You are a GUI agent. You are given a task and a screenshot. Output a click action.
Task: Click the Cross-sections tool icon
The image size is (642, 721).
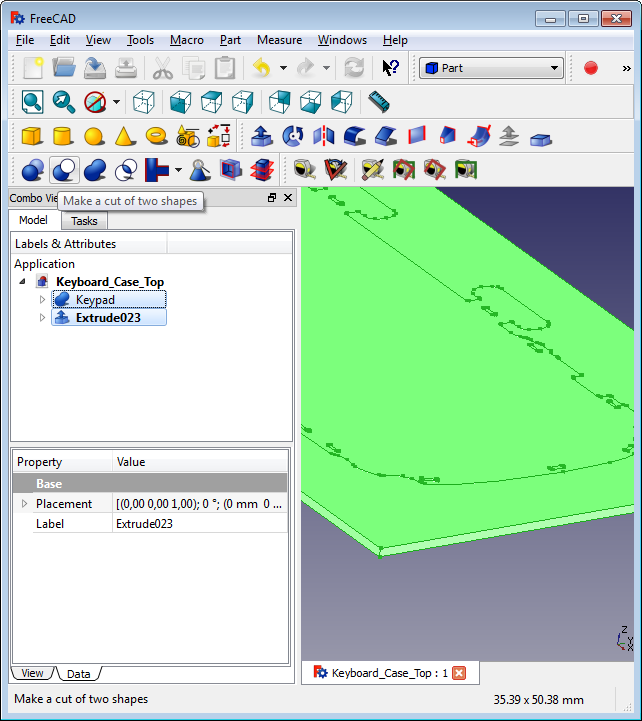(x=262, y=170)
